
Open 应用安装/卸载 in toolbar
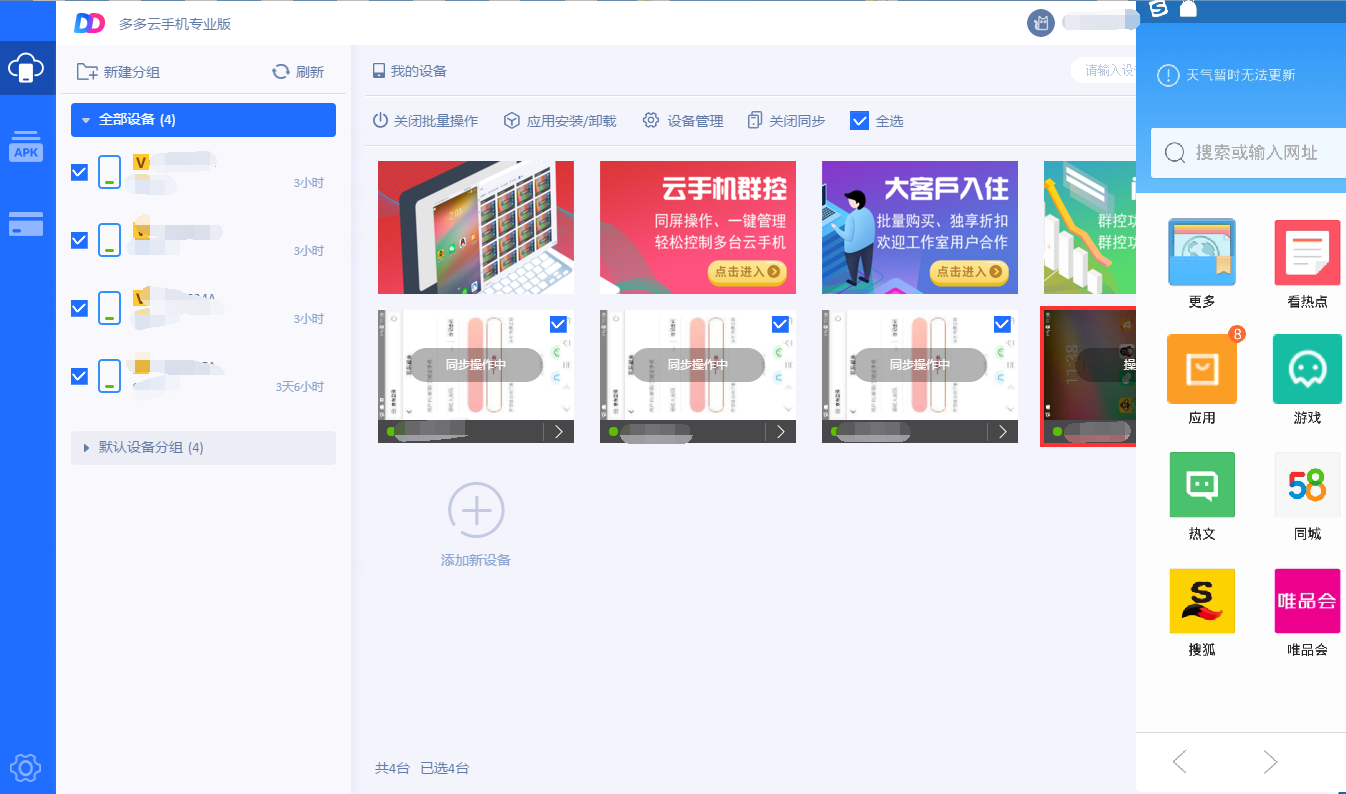pos(559,121)
